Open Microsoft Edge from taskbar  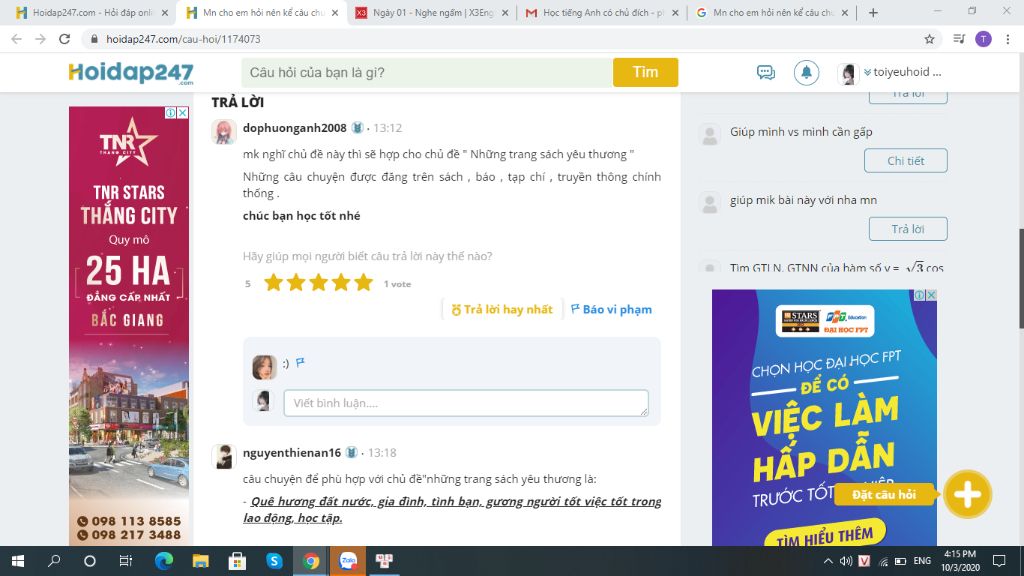(164, 561)
